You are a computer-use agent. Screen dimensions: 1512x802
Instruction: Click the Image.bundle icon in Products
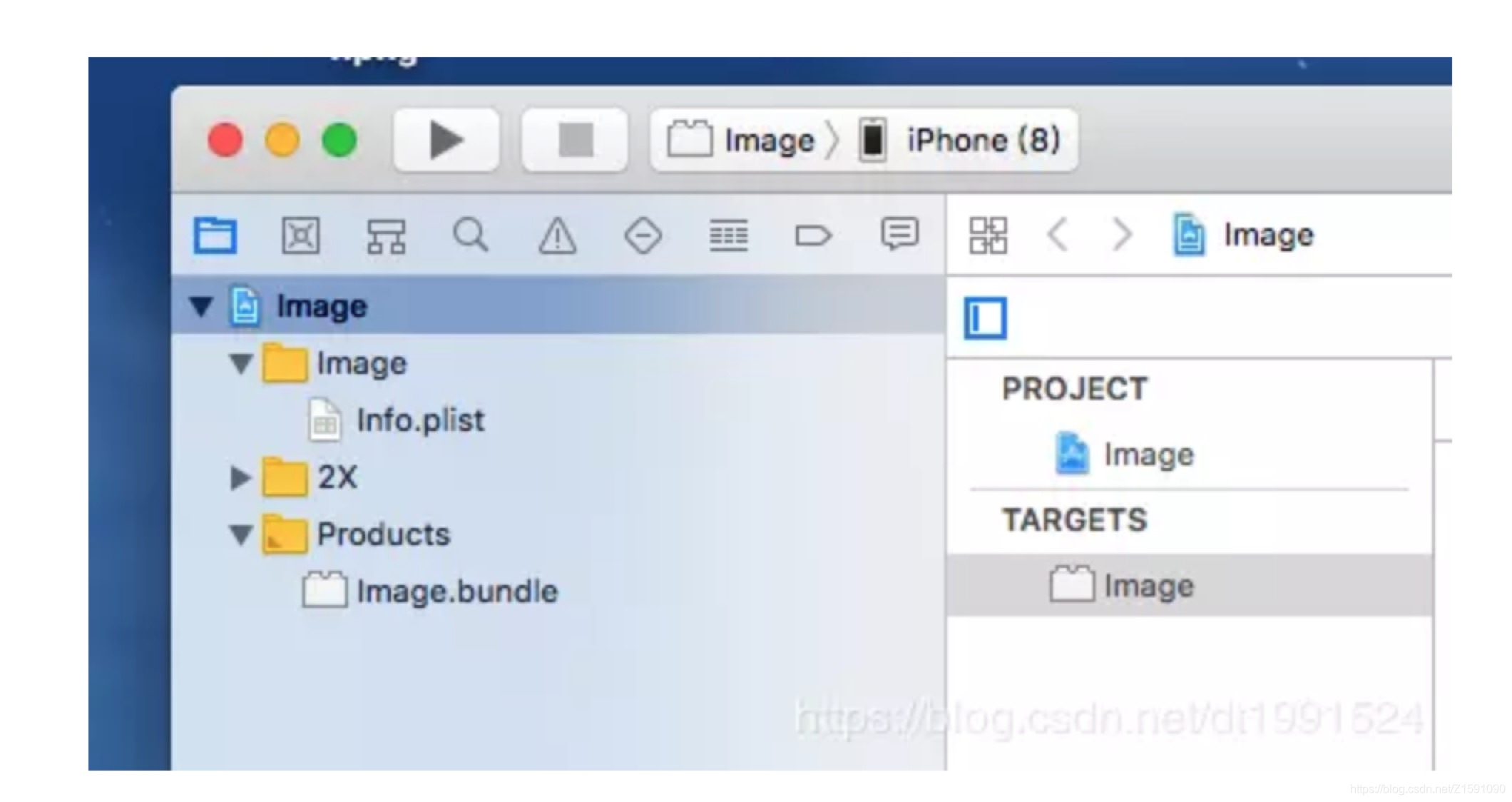325,589
